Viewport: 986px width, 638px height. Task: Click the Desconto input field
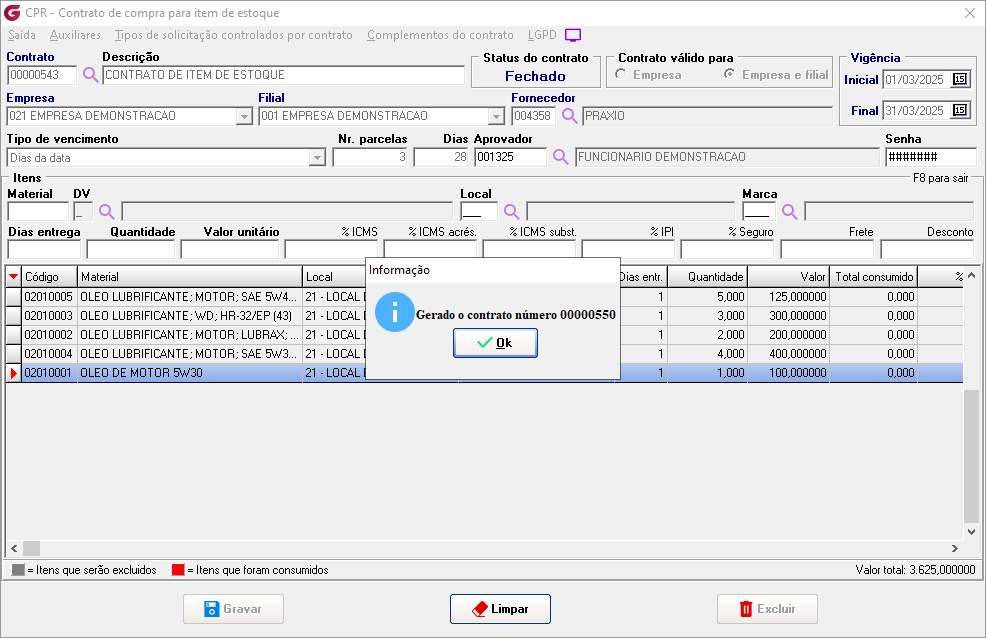(x=927, y=250)
